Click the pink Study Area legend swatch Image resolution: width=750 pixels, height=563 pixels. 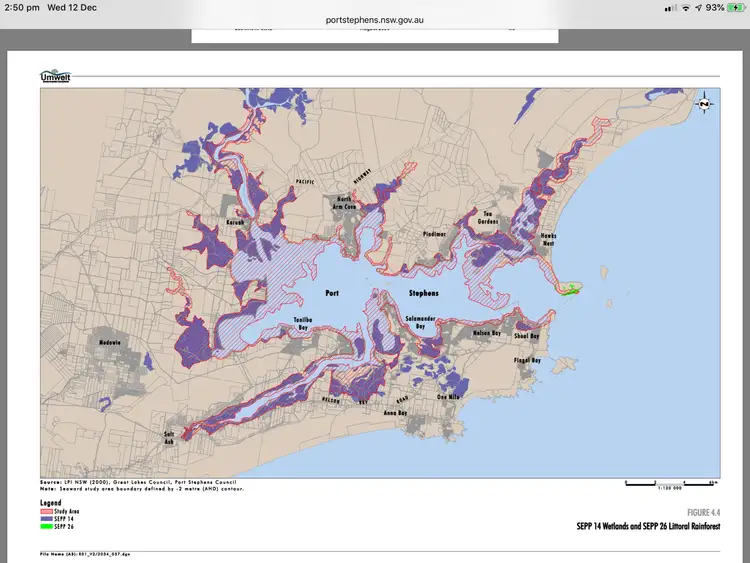(x=46, y=510)
